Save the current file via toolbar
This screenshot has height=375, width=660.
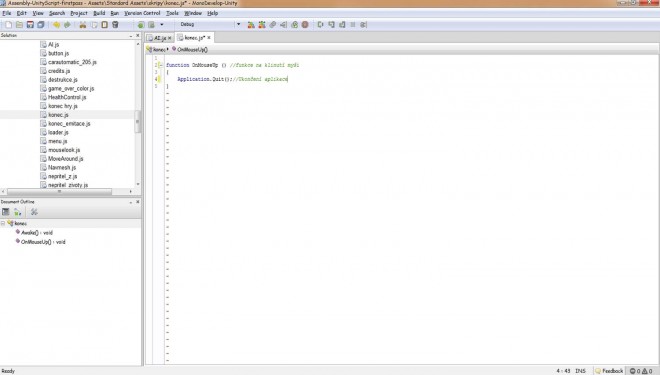coord(30,25)
